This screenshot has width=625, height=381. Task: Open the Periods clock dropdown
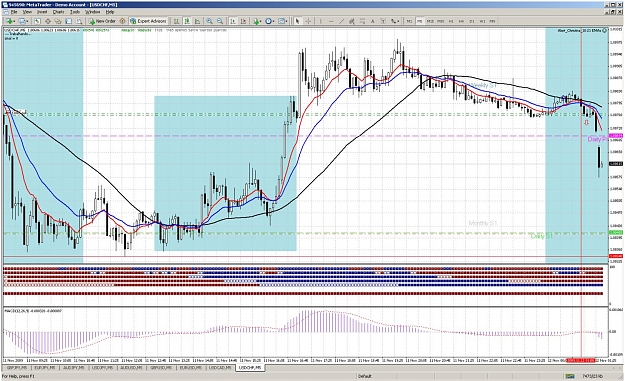click(x=270, y=21)
